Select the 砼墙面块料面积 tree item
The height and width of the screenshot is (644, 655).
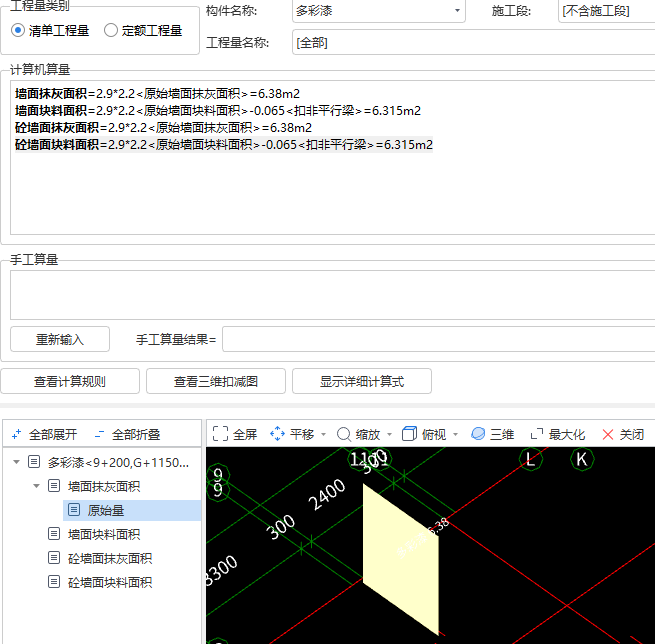(110, 582)
